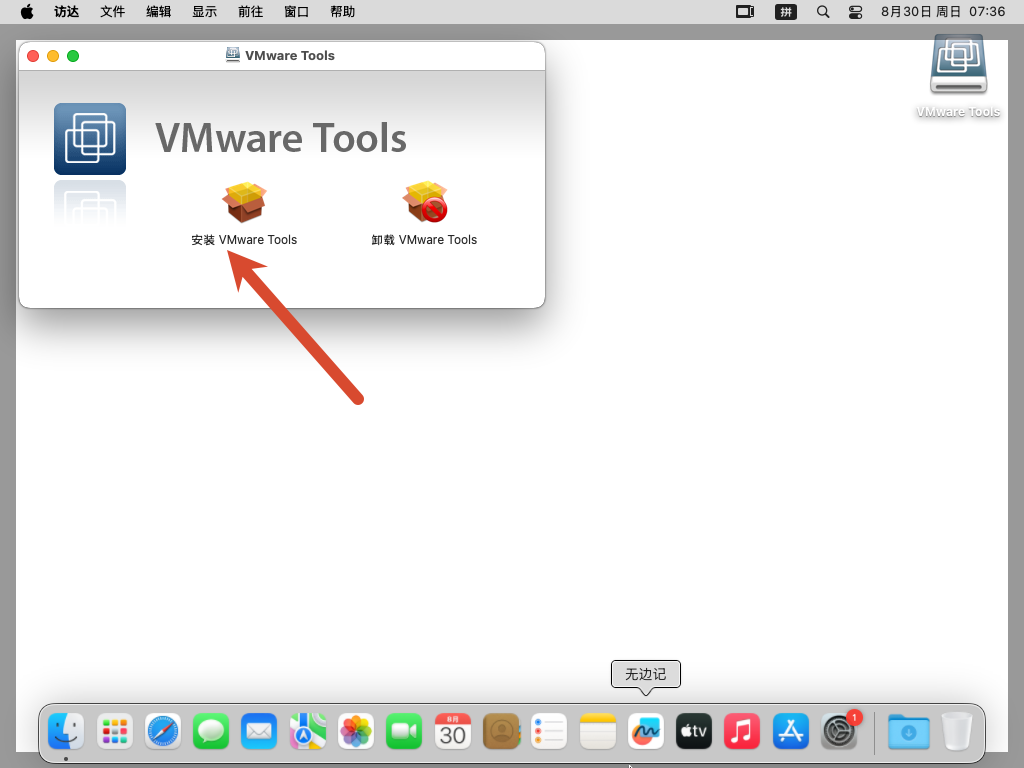Image resolution: width=1024 pixels, height=768 pixels.
Task: Open the Apple menu
Action: (27, 12)
